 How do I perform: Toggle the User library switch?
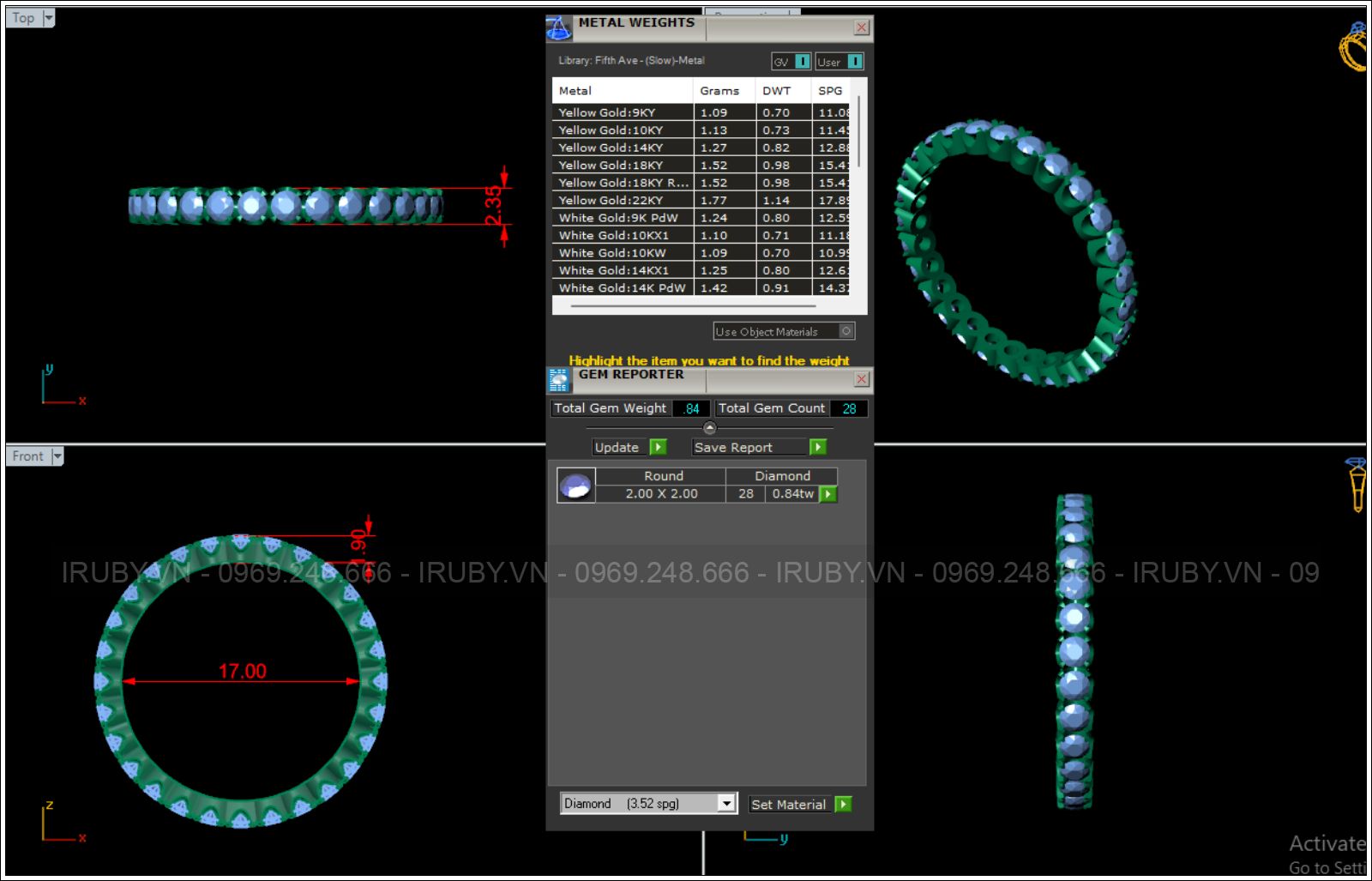[x=854, y=62]
